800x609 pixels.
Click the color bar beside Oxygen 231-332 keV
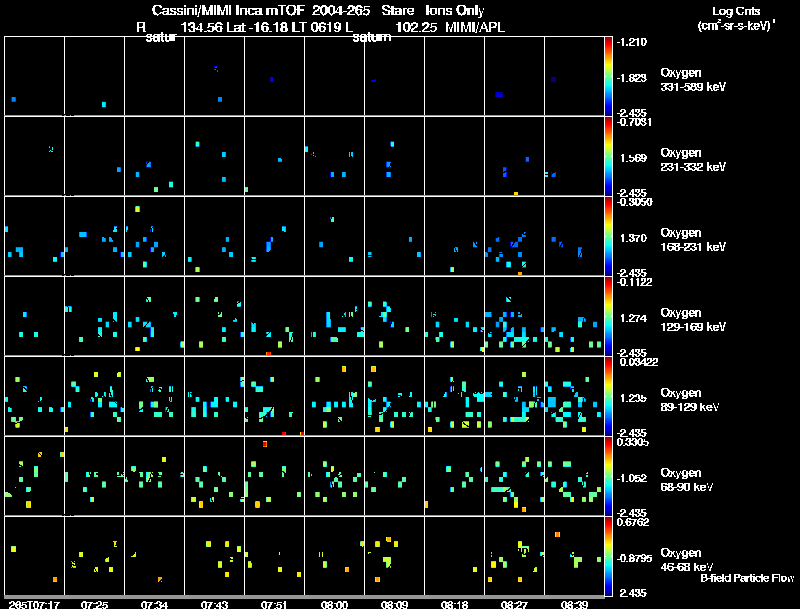click(x=608, y=156)
